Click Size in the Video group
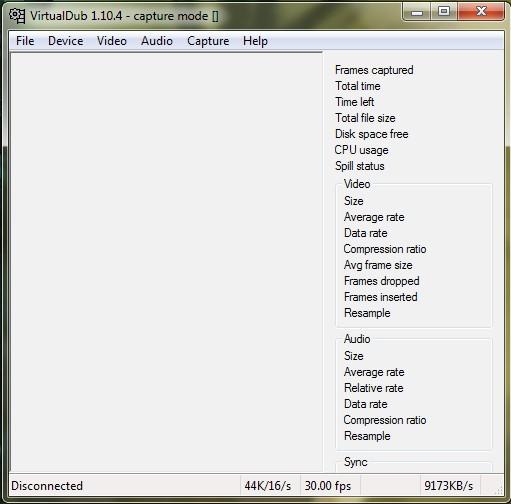Image resolution: width=511 pixels, height=504 pixels. [x=354, y=201]
